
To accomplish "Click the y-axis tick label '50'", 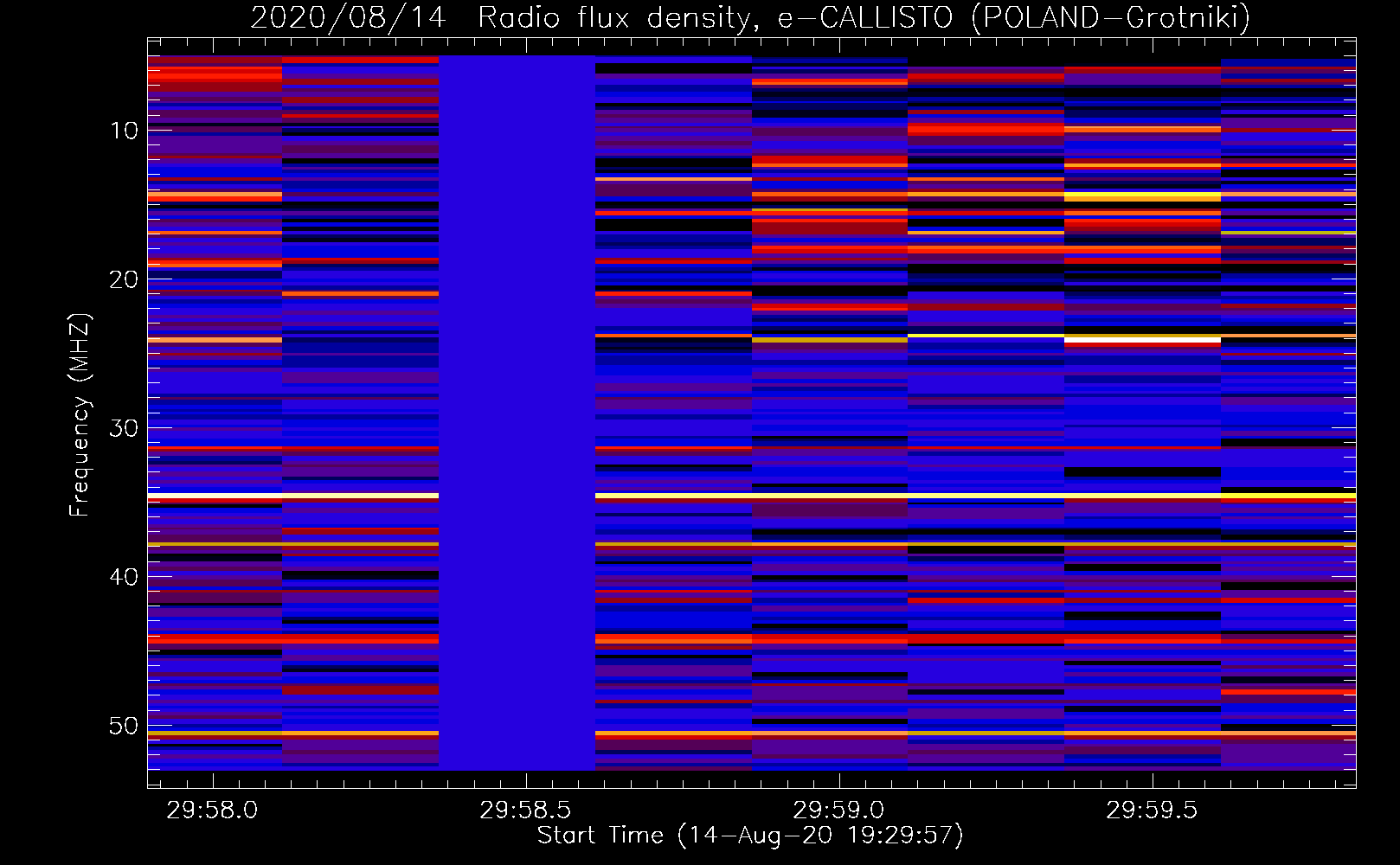I will click(125, 726).
